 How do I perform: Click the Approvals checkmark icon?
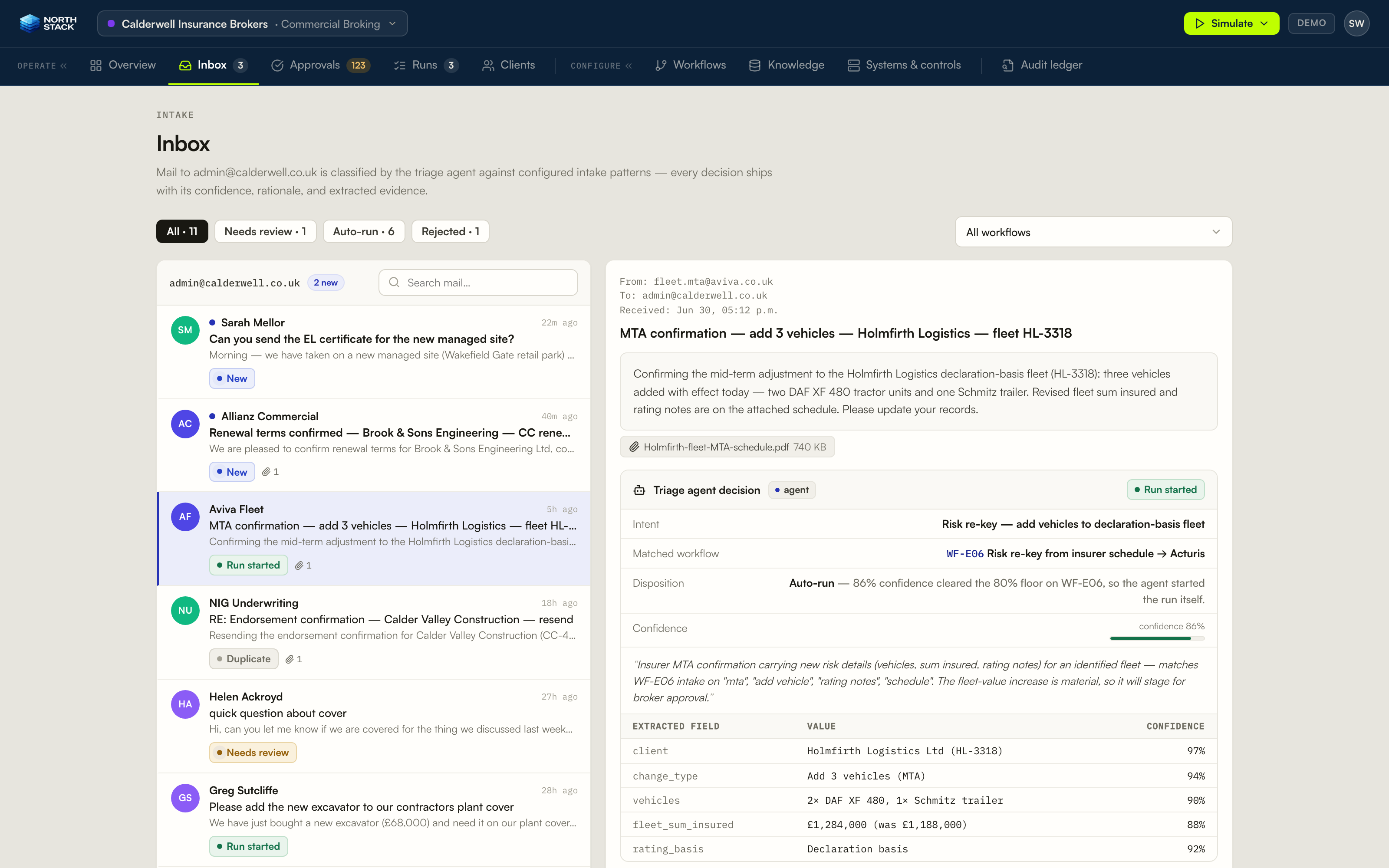(x=277, y=66)
